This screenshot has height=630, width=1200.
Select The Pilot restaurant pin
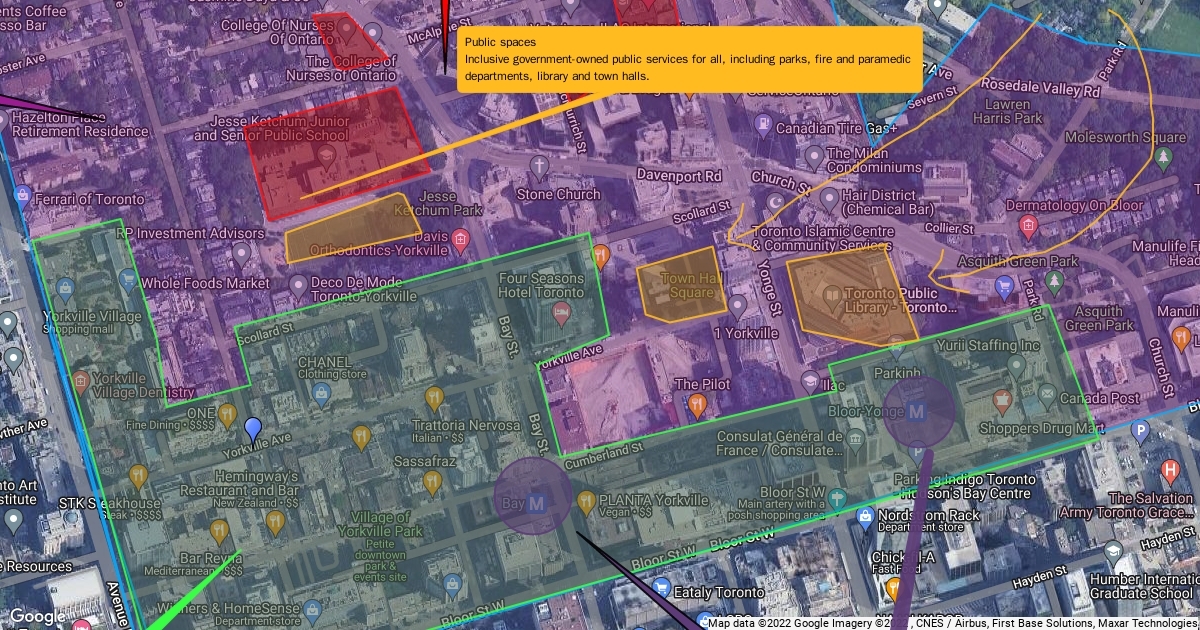[698, 405]
